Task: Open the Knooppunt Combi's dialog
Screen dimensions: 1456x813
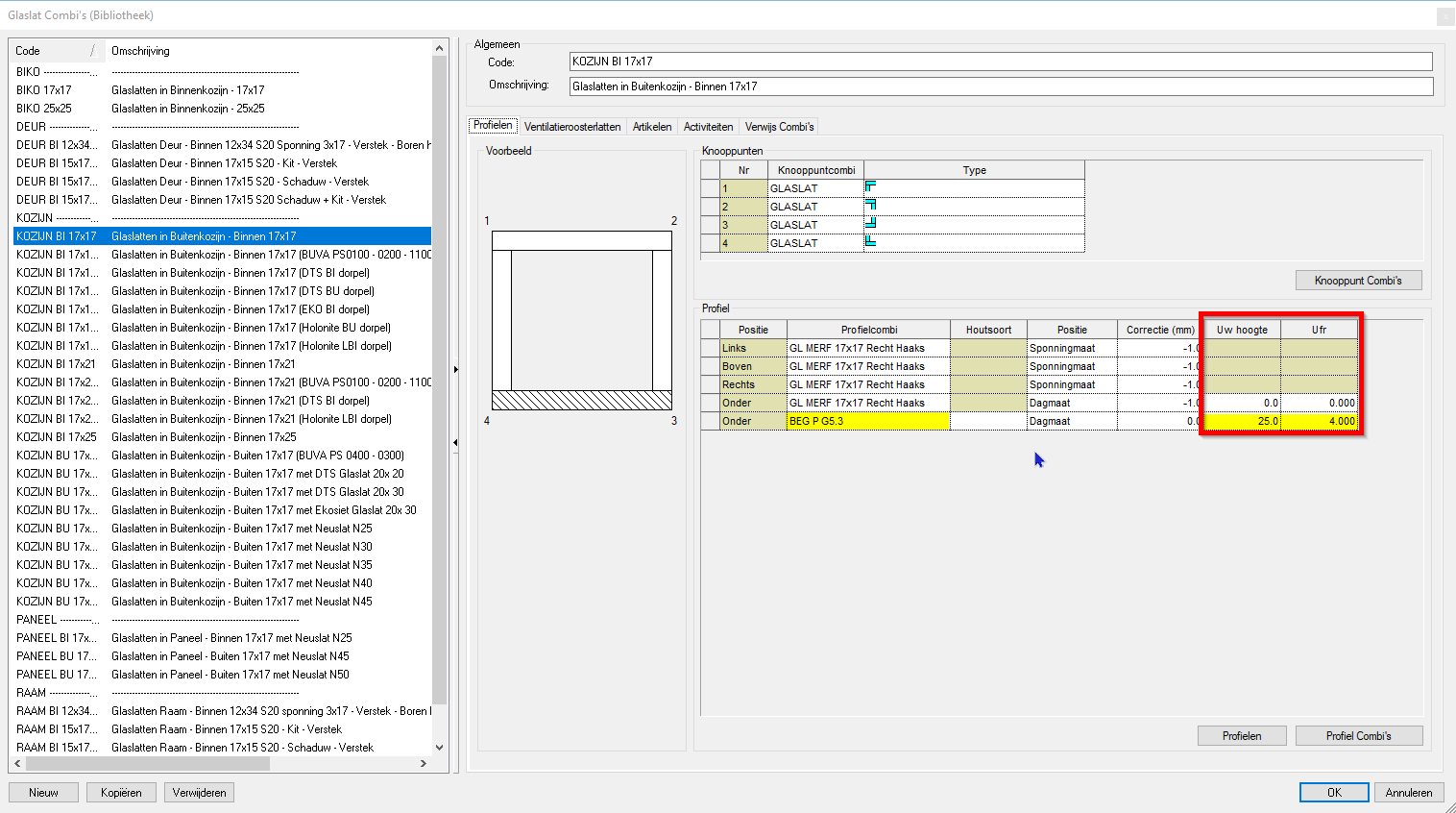Action: pyautogui.click(x=1358, y=280)
